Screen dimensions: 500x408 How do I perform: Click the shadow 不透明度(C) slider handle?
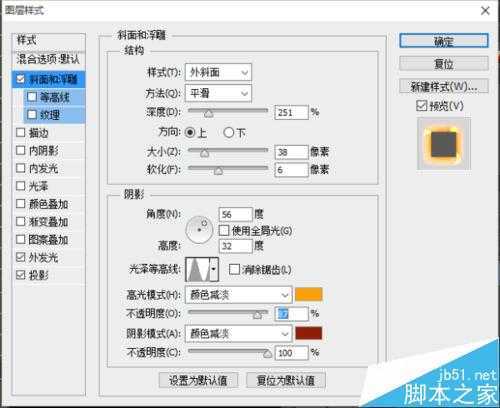click(x=267, y=354)
